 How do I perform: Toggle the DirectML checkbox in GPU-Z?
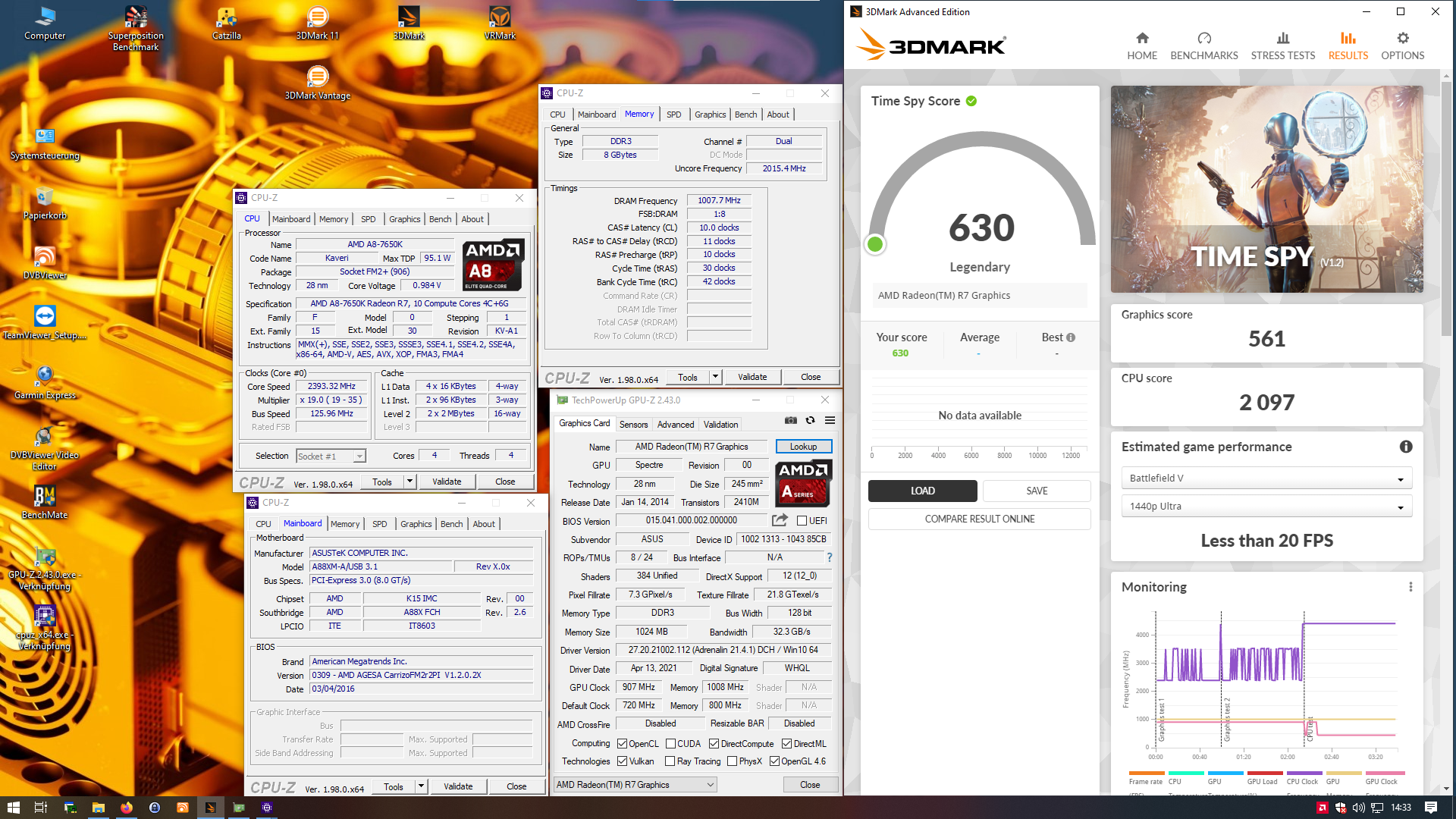(x=787, y=744)
